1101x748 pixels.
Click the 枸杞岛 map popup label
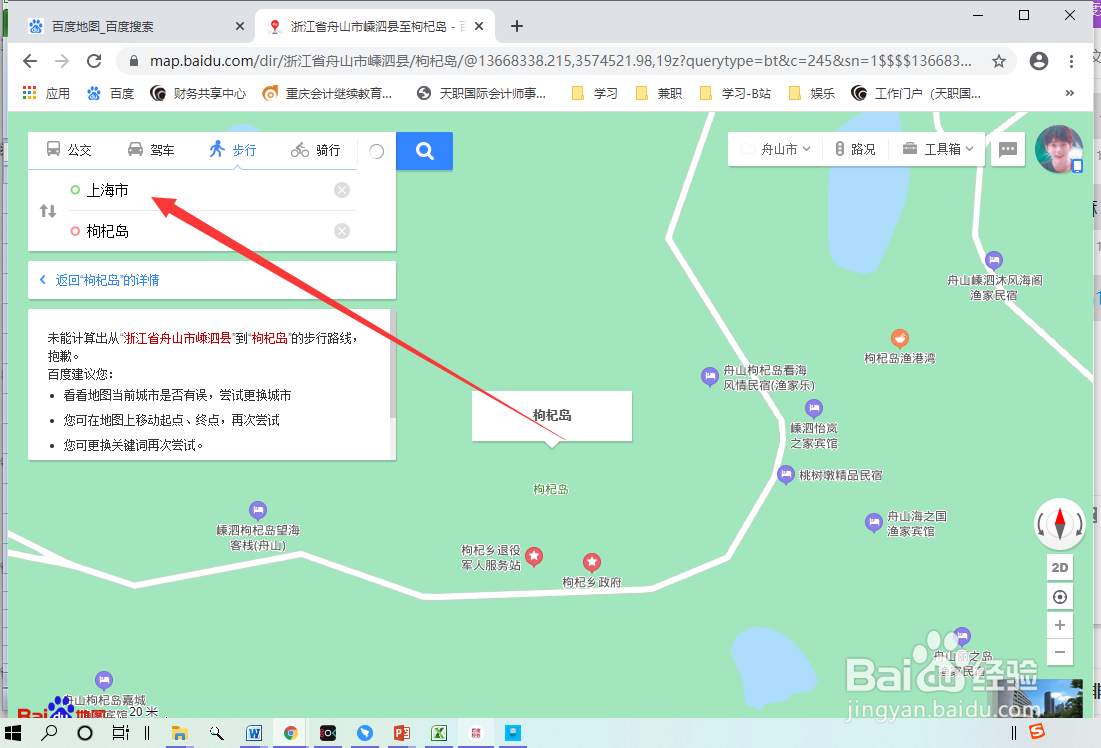552,416
